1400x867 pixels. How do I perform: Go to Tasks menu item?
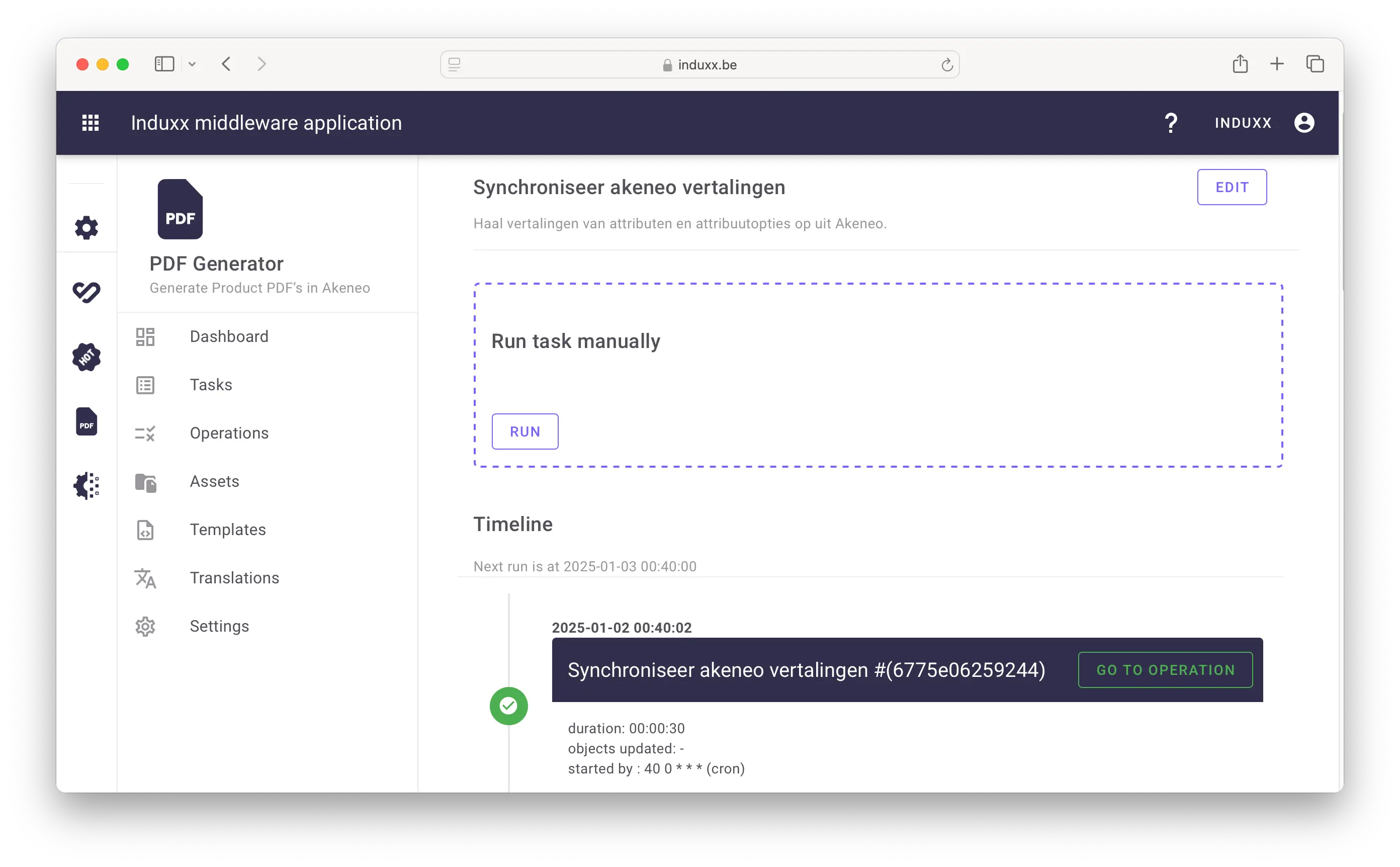[x=211, y=385]
